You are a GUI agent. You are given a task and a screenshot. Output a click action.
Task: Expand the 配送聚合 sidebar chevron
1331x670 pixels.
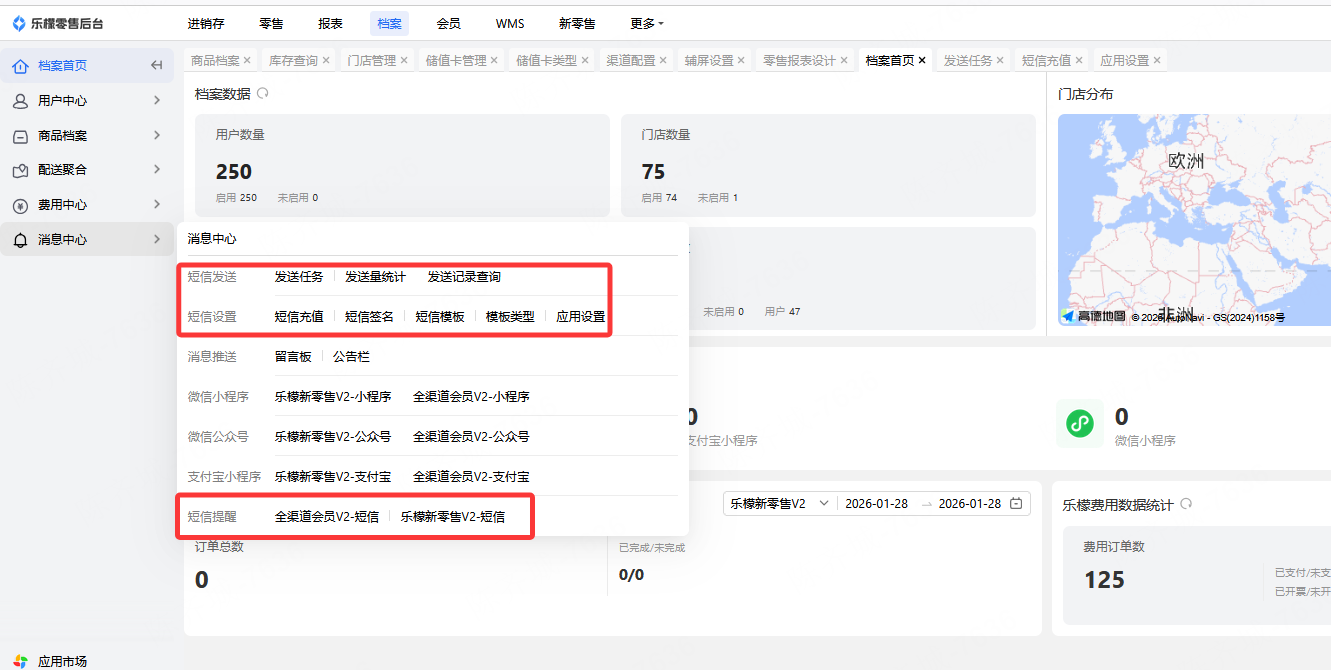pyautogui.click(x=157, y=170)
